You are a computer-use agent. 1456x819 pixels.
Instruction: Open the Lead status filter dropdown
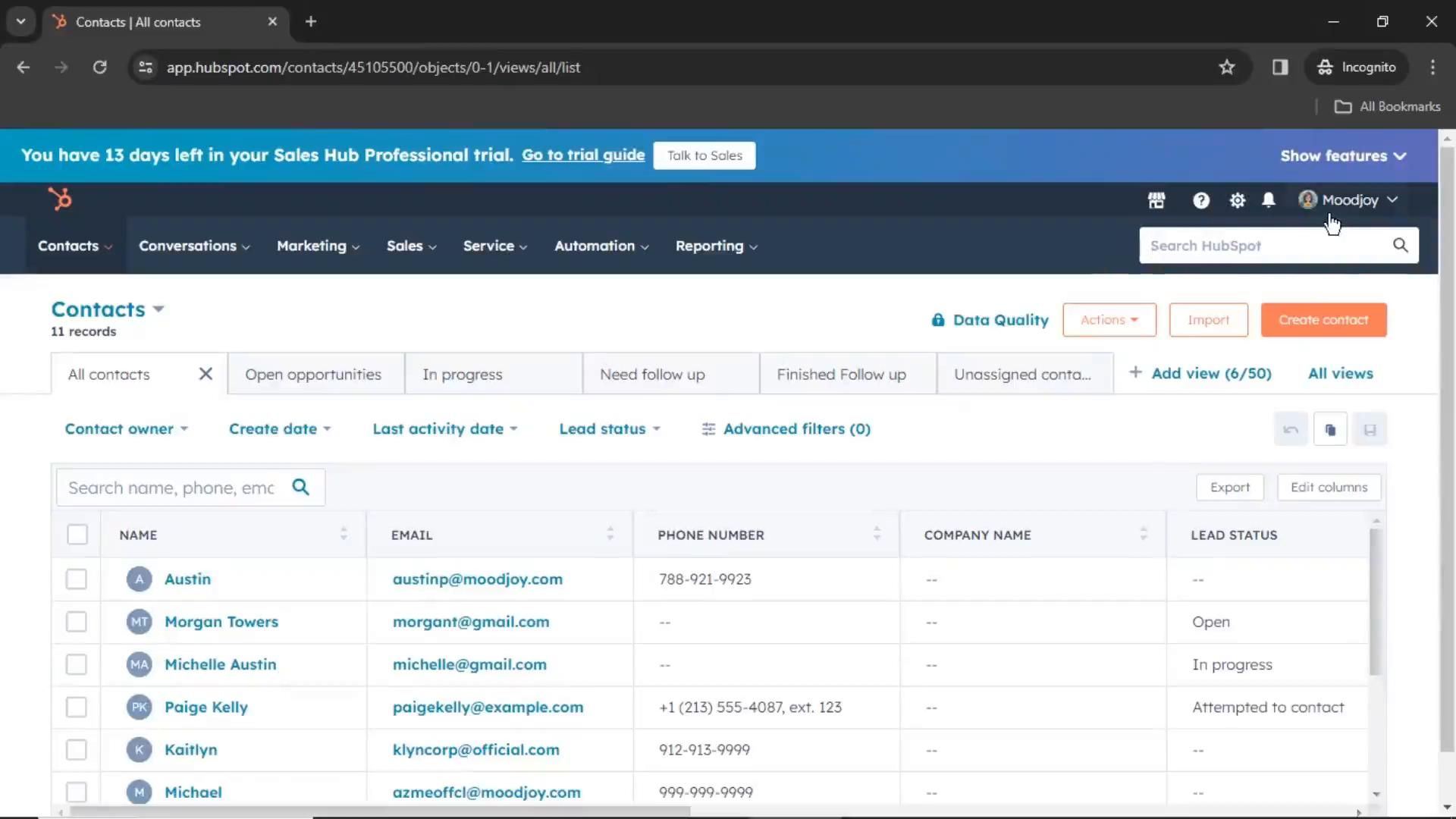[x=610, y=429]
